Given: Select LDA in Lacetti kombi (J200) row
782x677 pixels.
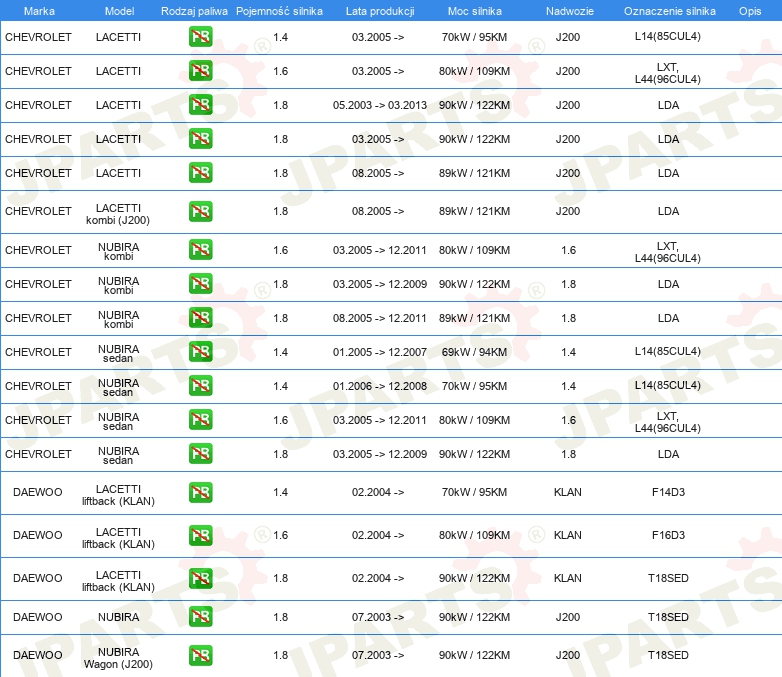Looking at the screenshot, I should tap(668, 212).
